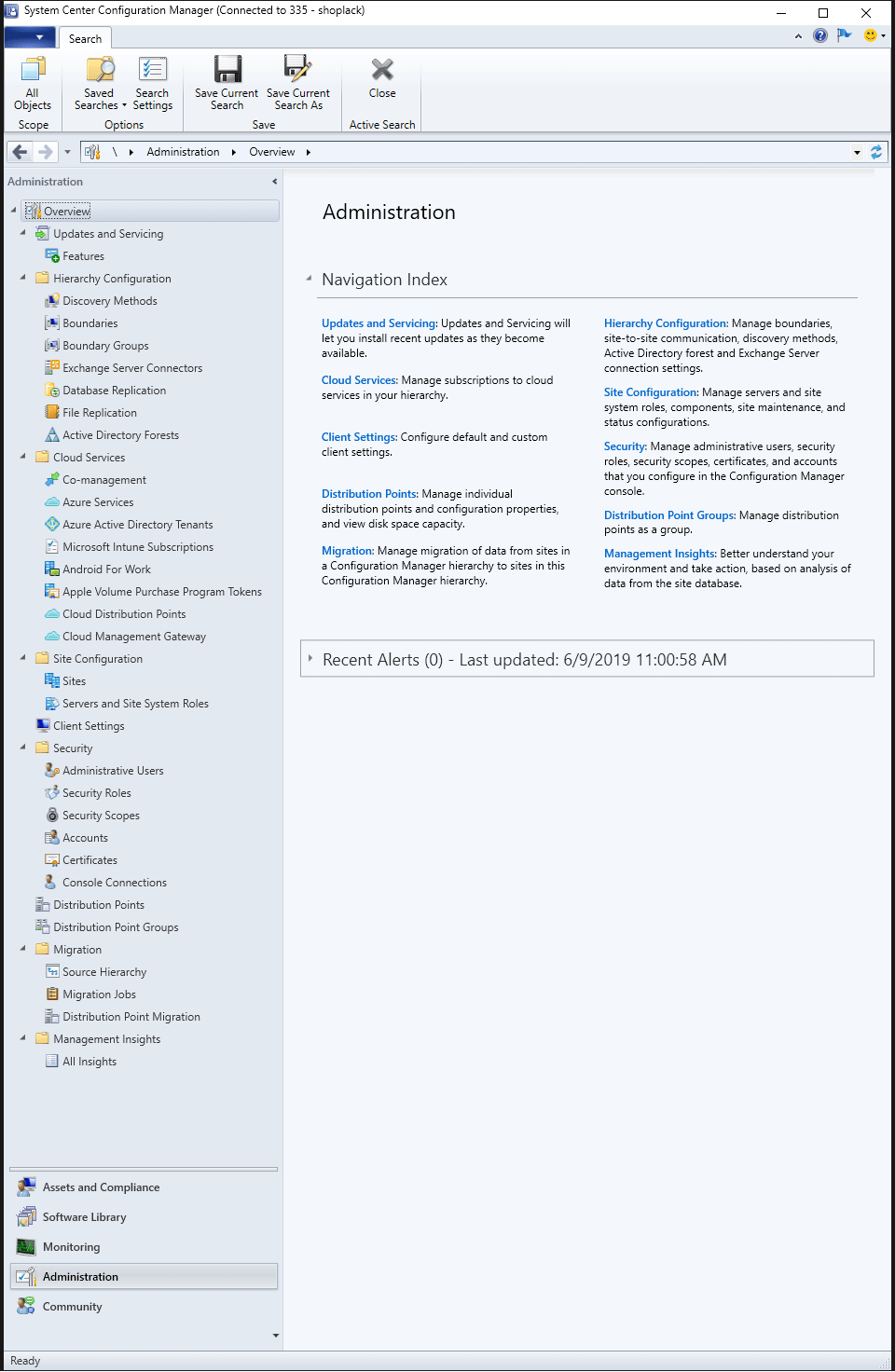
Task: Select All Insights tree item
Action: 81,1062
